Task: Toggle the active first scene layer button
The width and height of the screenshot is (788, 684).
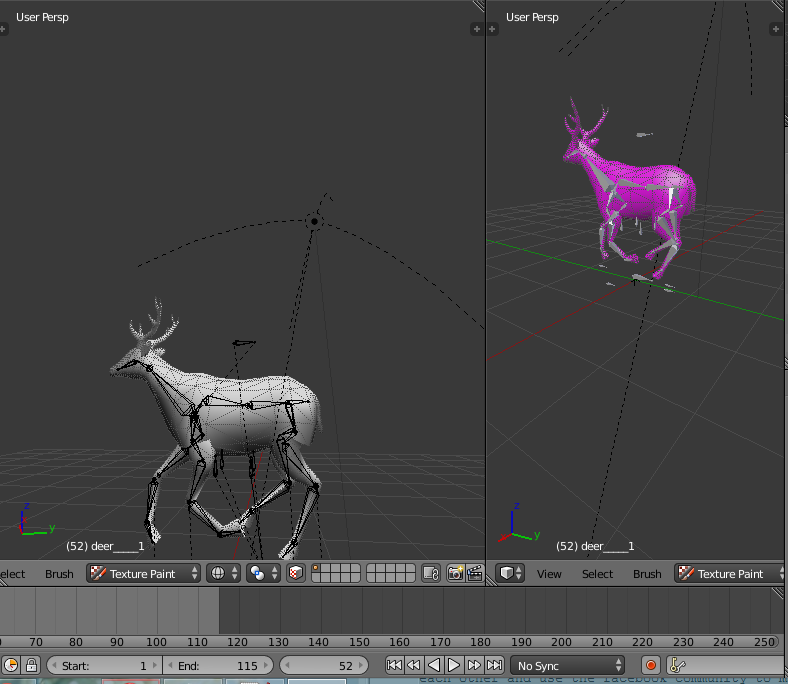Action: (x=316, y=569)
